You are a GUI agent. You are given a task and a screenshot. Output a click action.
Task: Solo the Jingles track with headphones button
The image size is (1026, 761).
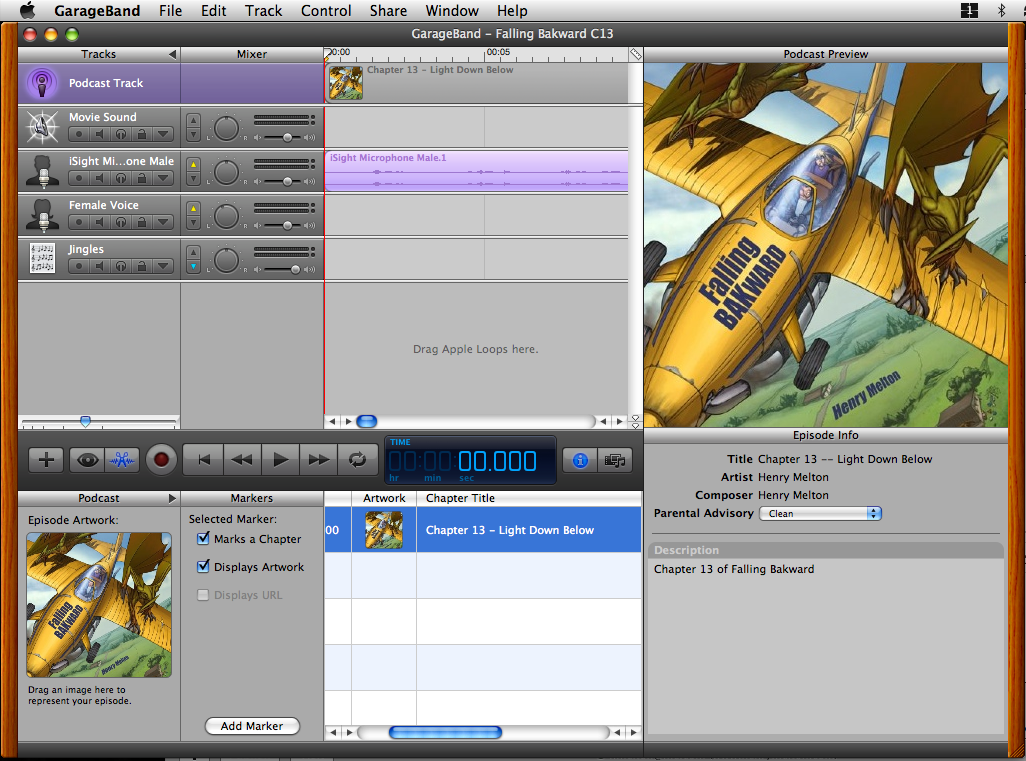121,266
